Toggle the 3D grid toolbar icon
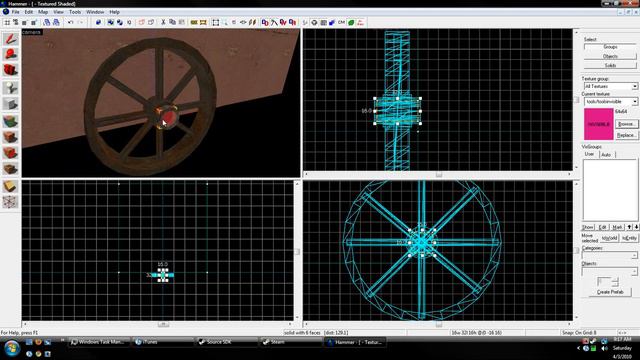This screenshot has height=360, width=640. [x=16, y=22]
